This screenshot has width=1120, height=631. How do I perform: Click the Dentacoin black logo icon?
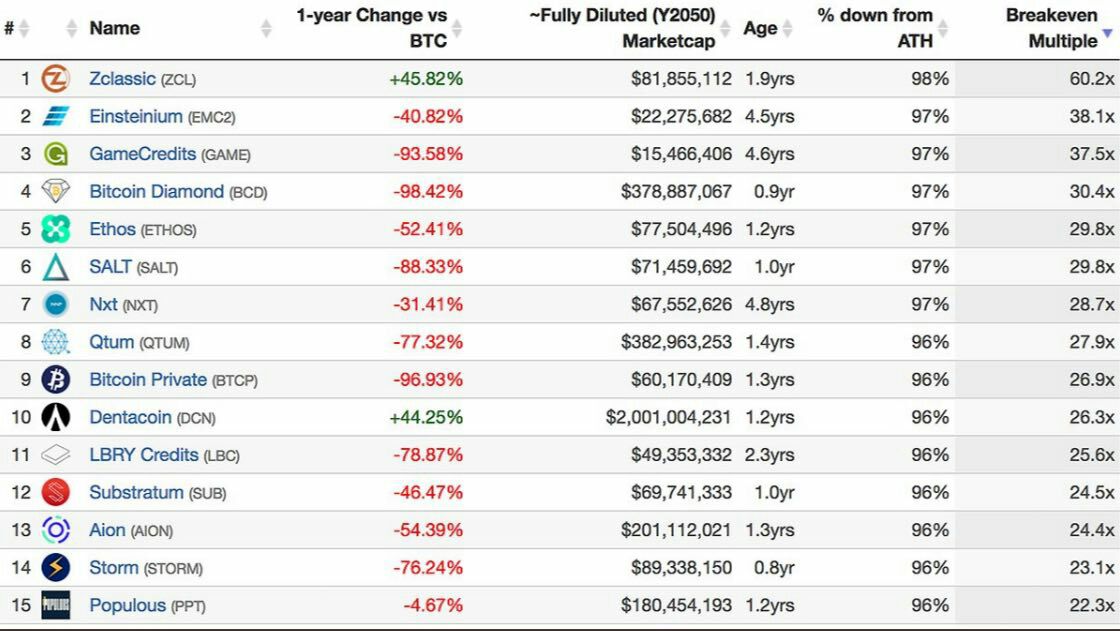coord(56,417)
